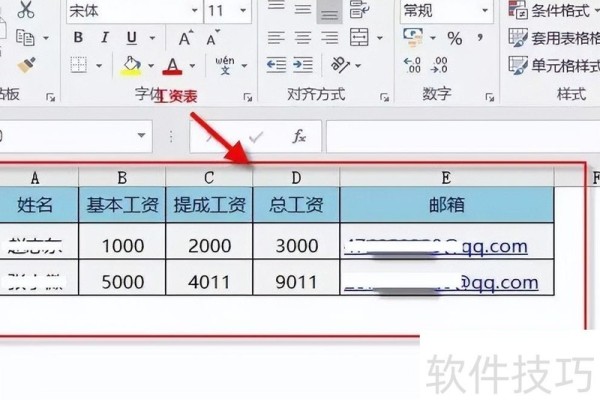Screen dimensions: 600x400
Task: Open the font name 宋体 dropdown
Action: [195, 10]
